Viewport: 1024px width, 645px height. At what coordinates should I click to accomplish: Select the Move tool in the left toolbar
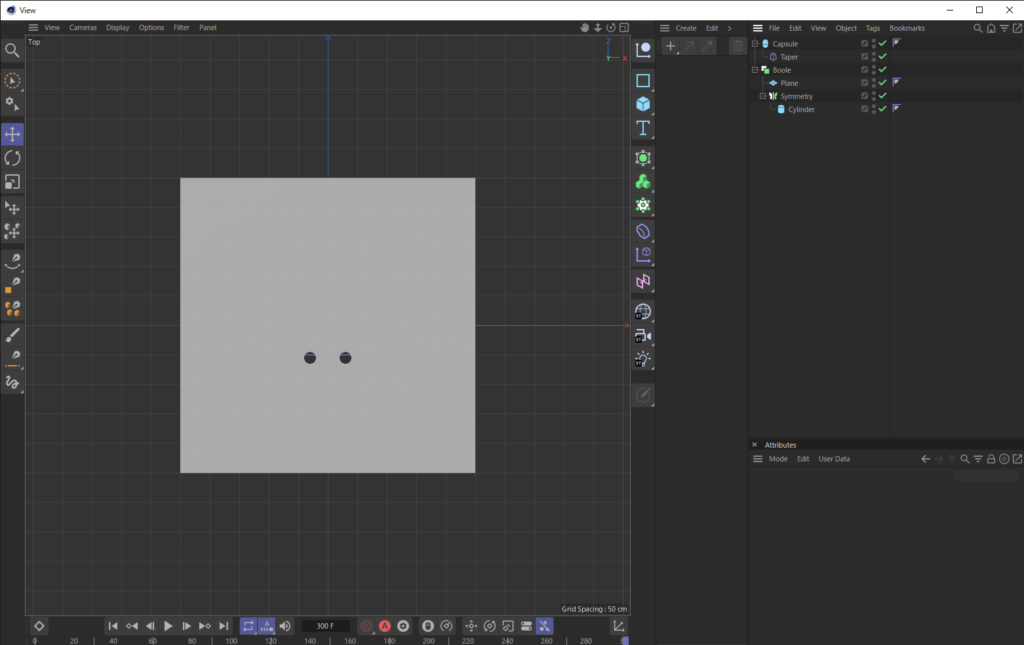(x=12, y=133)
